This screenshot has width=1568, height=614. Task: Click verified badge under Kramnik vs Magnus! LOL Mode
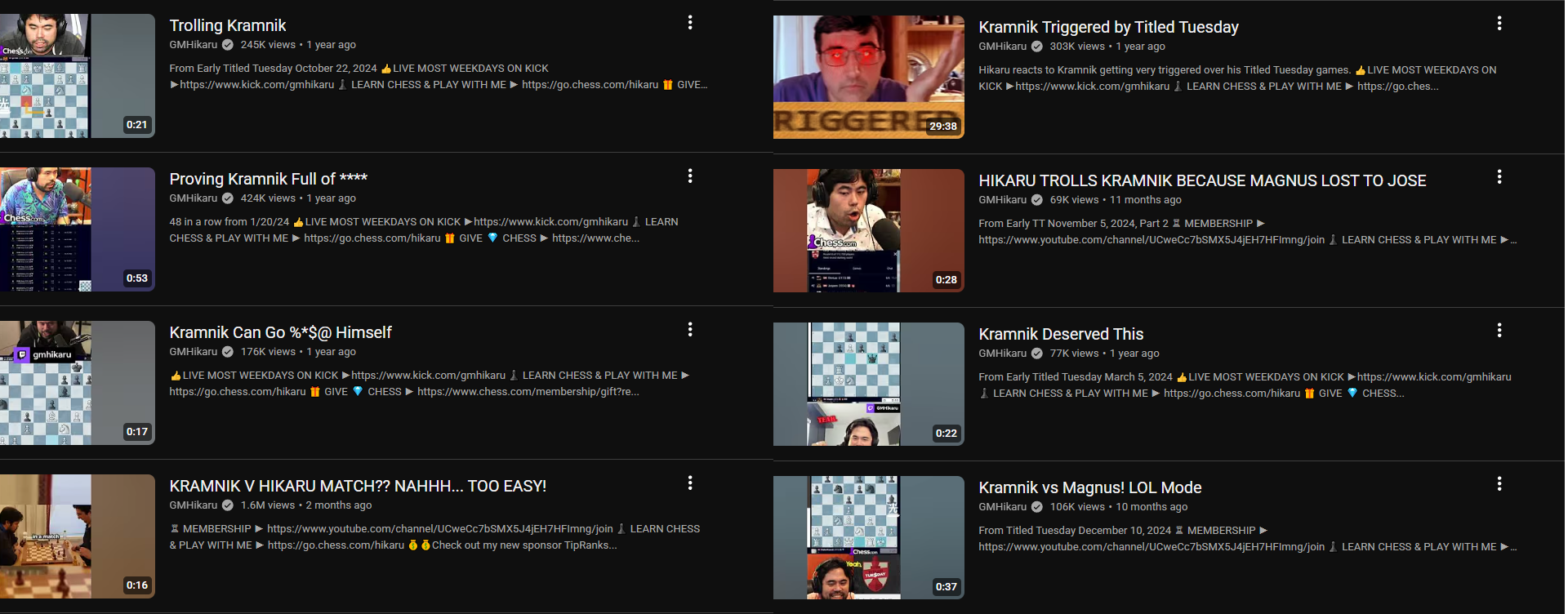[1037, 507]
